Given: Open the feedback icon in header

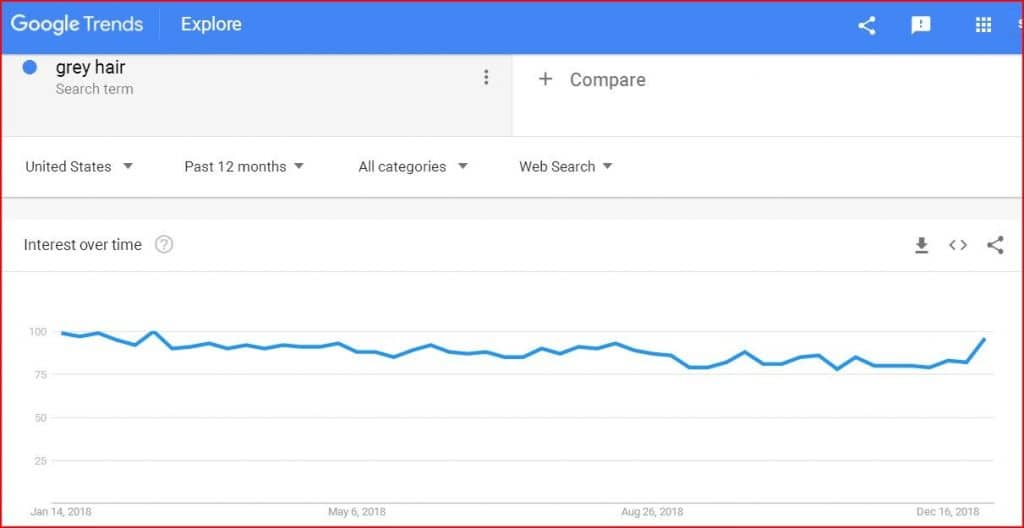Looking at the screenshot, I should 921,26.
